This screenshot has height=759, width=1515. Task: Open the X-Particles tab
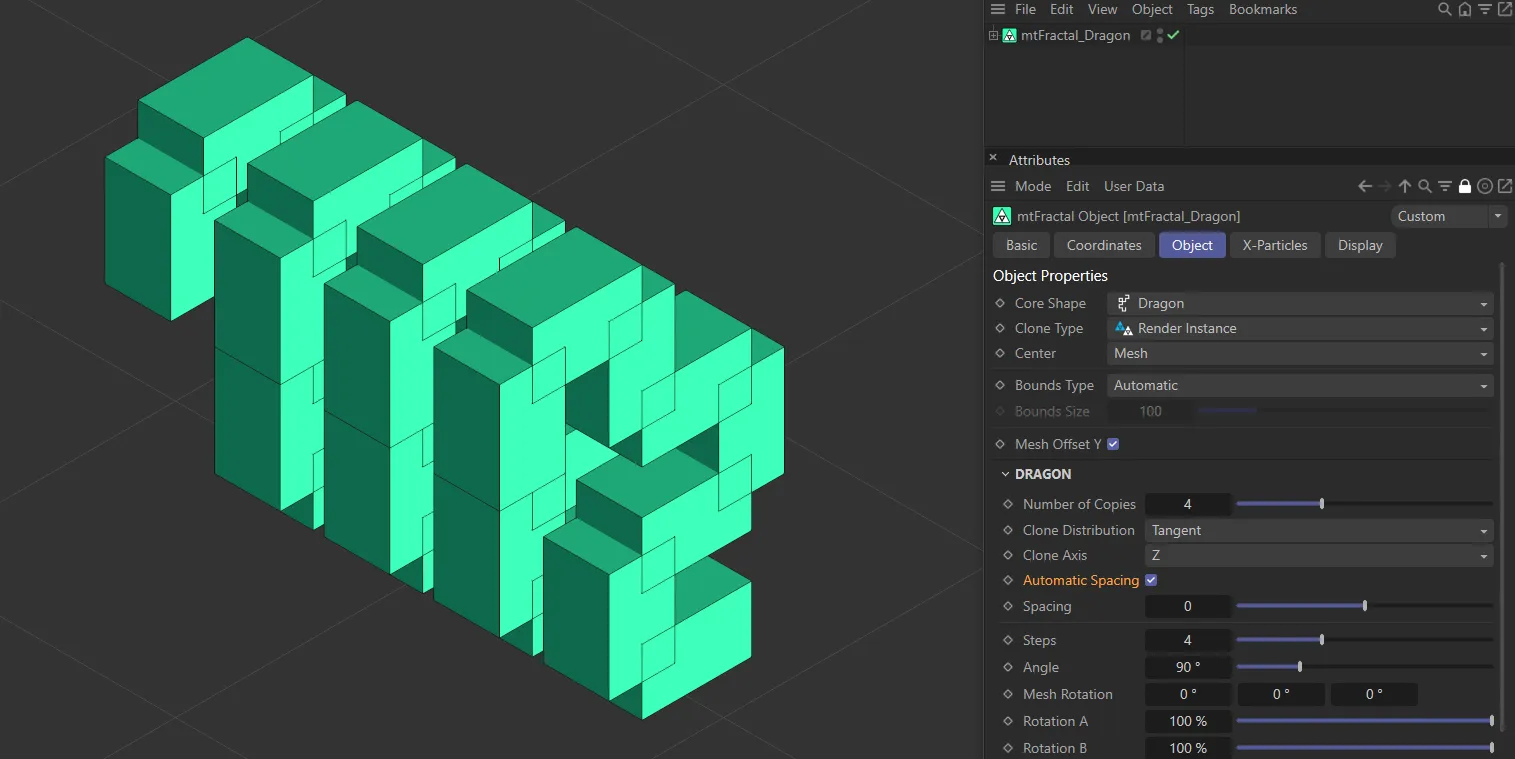tap(1275, 245)
